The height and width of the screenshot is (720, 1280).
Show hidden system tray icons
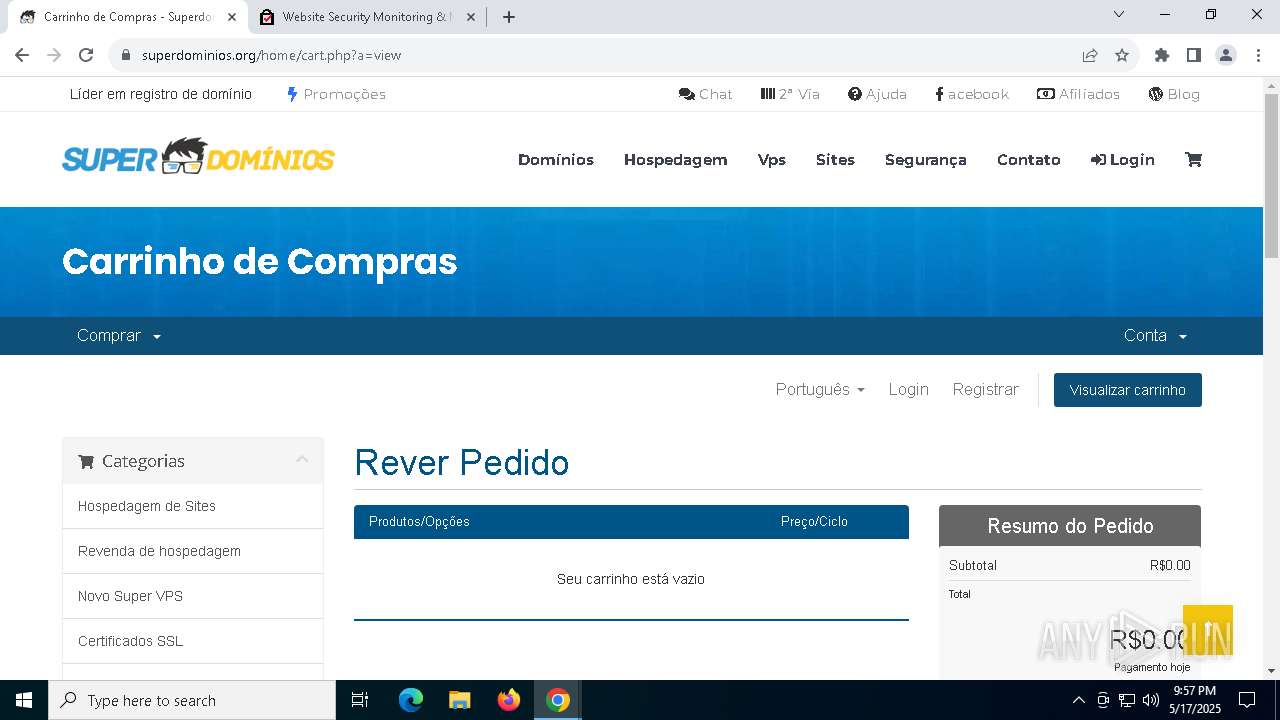1078,700
